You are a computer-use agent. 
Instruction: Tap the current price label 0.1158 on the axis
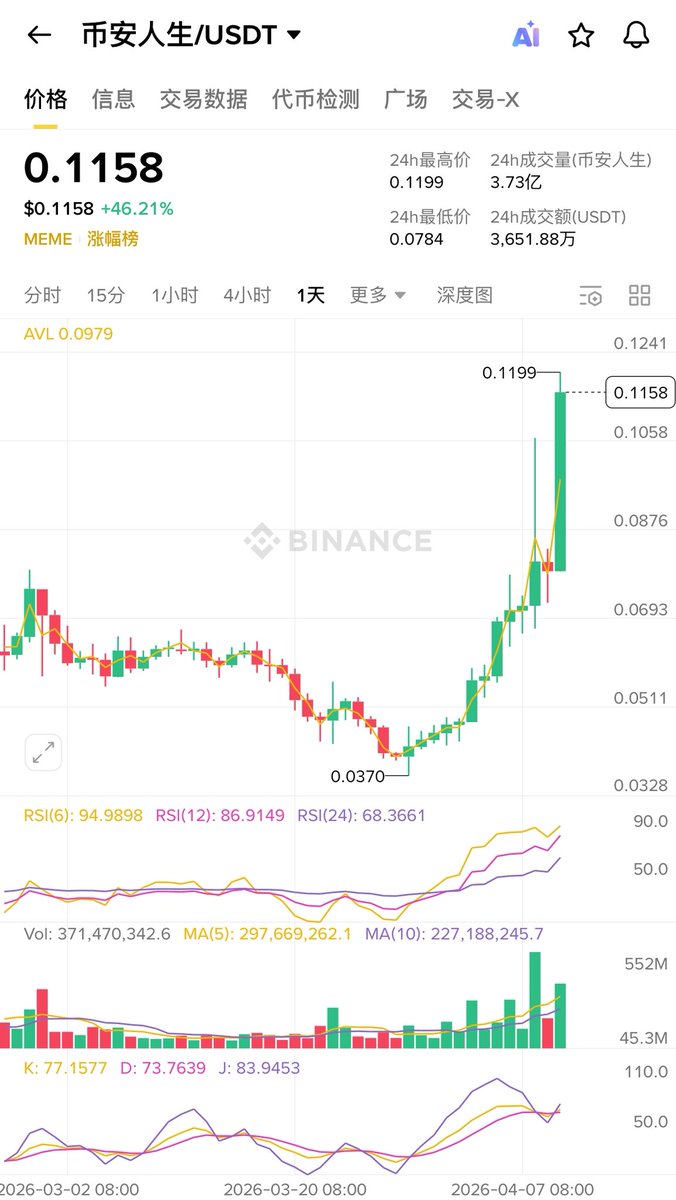coord(641,393)
